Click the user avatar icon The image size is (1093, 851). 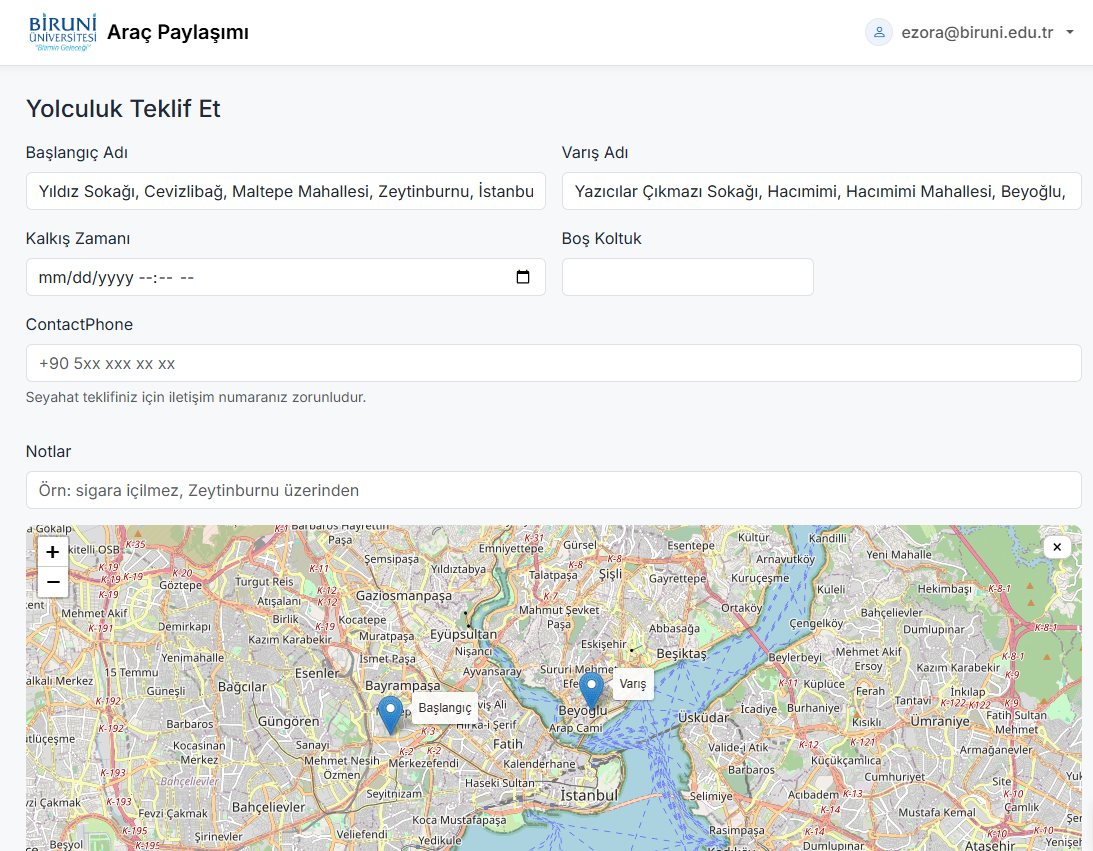click(879, 32)
